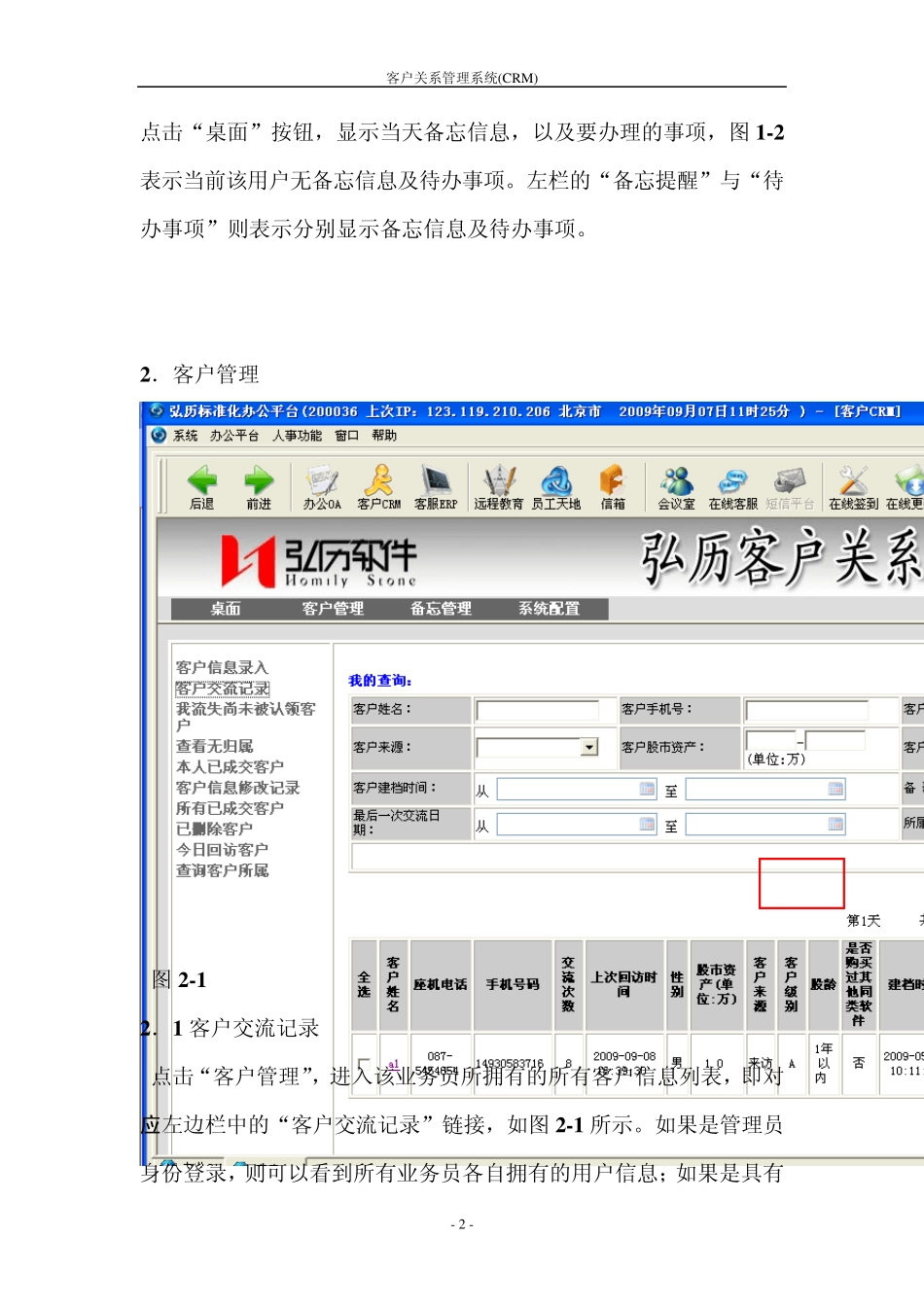
Task: Open the 查询客户所属 sidebar link
Action: click(222, 870)
